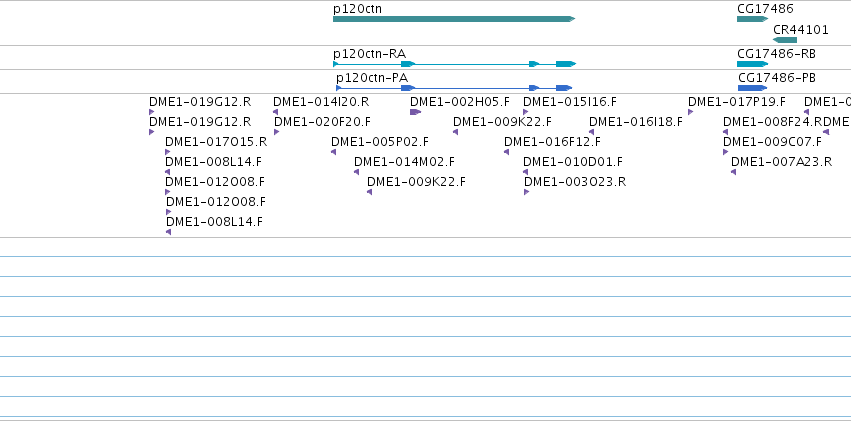Screen dimensions: 851x421
Task: Click the DME1-016I18.F feature label
Action: point(636,122)
